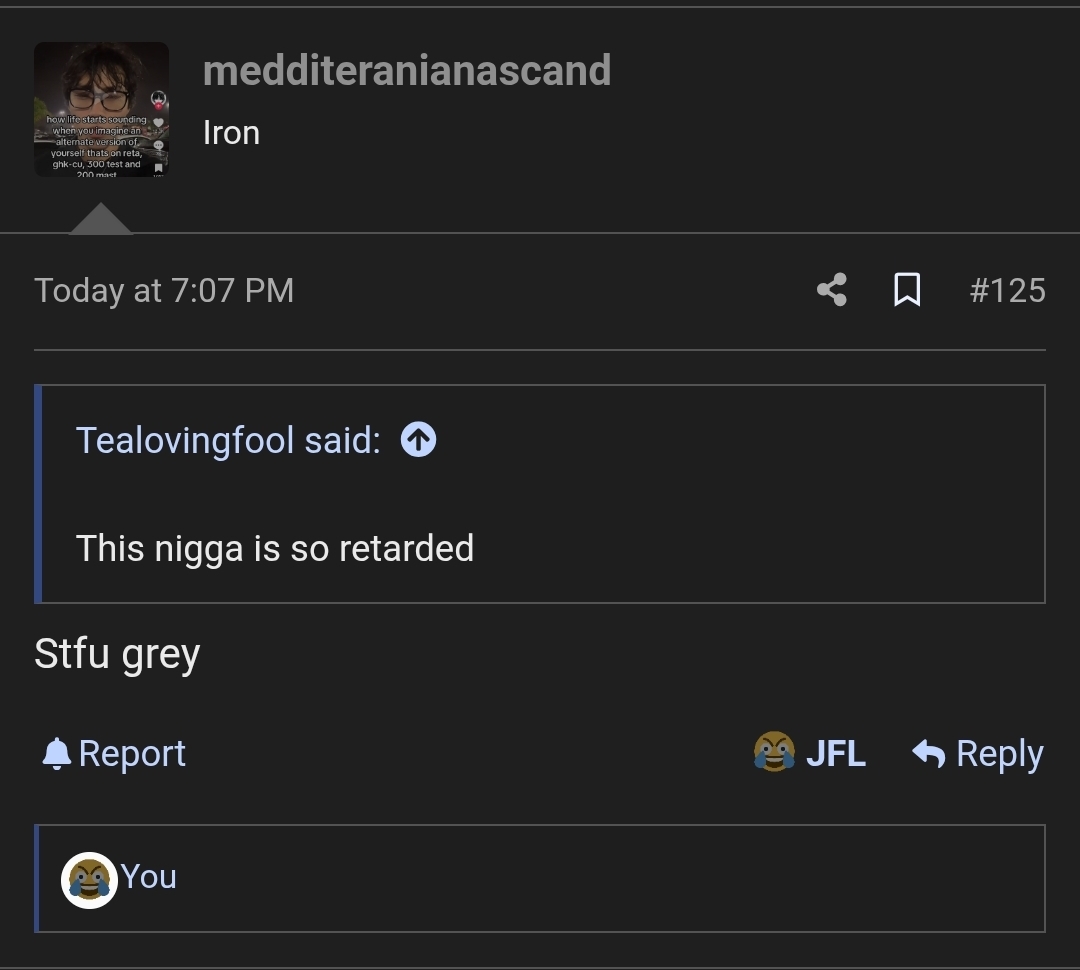Click the "Tealovingfool said:" quote header
The image size is (1080, 970).
point(228,439)
